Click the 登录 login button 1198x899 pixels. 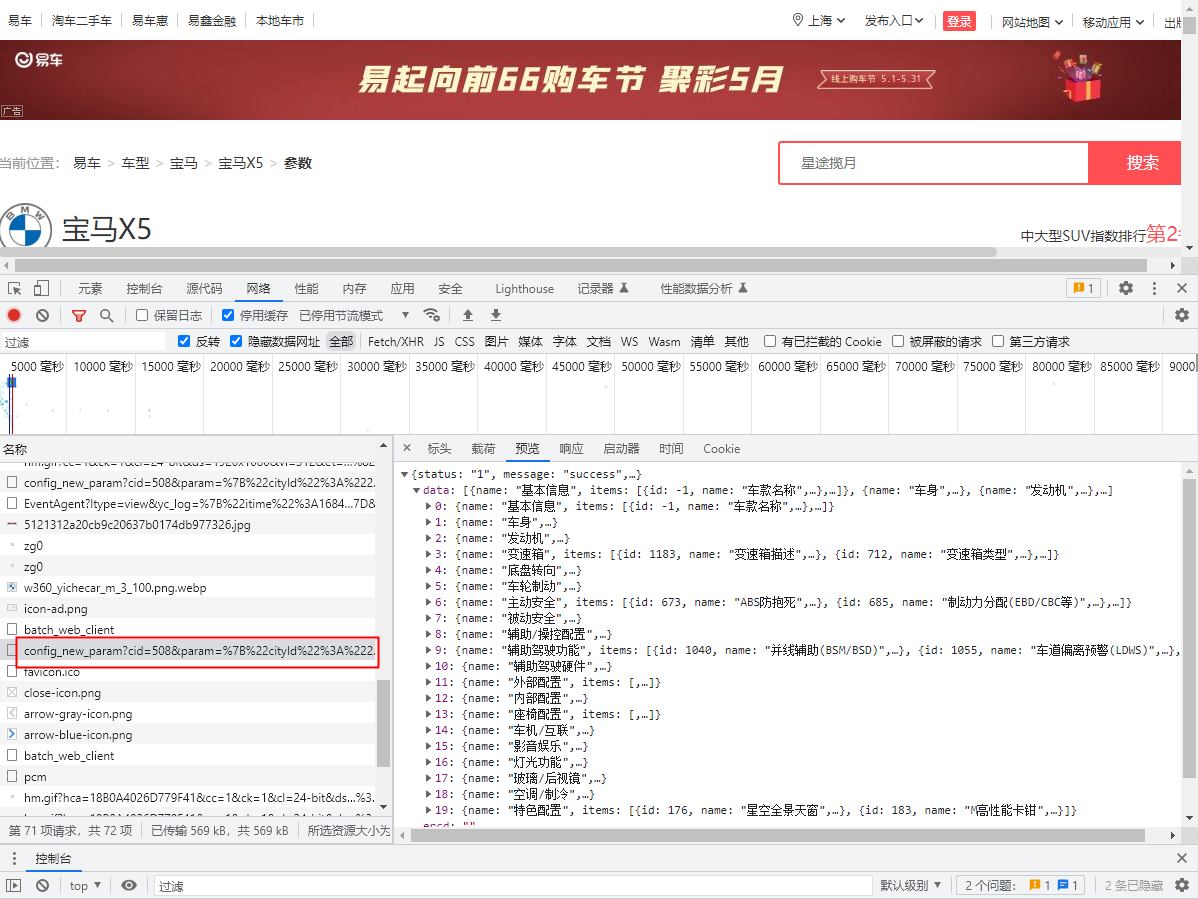tap(959, 21)
